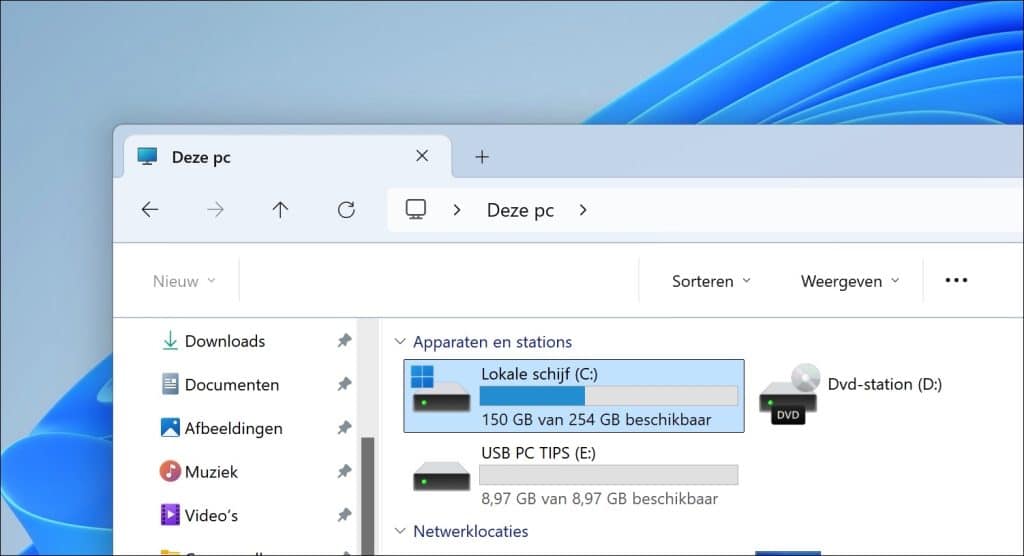Select the Dvd-station (D:) drive icon
This screenshot has height=556, width=1024.
tap(789, 395)
